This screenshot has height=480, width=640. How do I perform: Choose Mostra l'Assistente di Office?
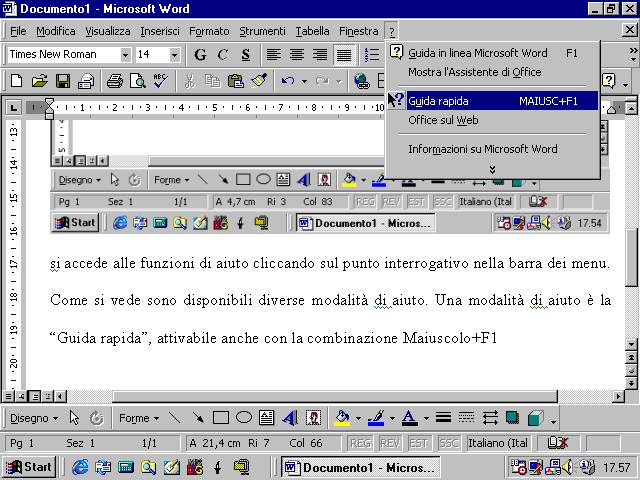pyautogui.click(x=492, y=72)
